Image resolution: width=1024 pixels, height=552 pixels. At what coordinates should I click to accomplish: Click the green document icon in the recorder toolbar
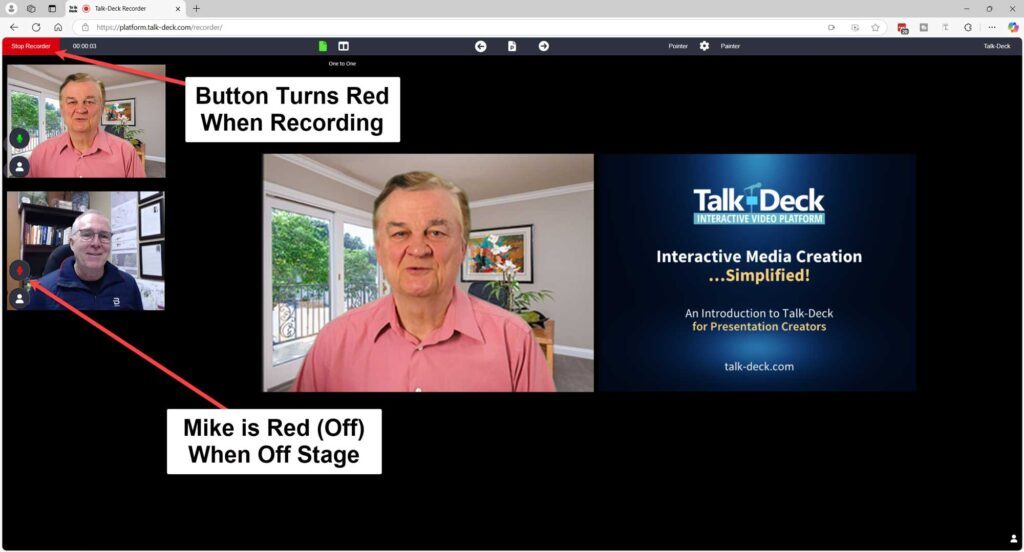323,46
